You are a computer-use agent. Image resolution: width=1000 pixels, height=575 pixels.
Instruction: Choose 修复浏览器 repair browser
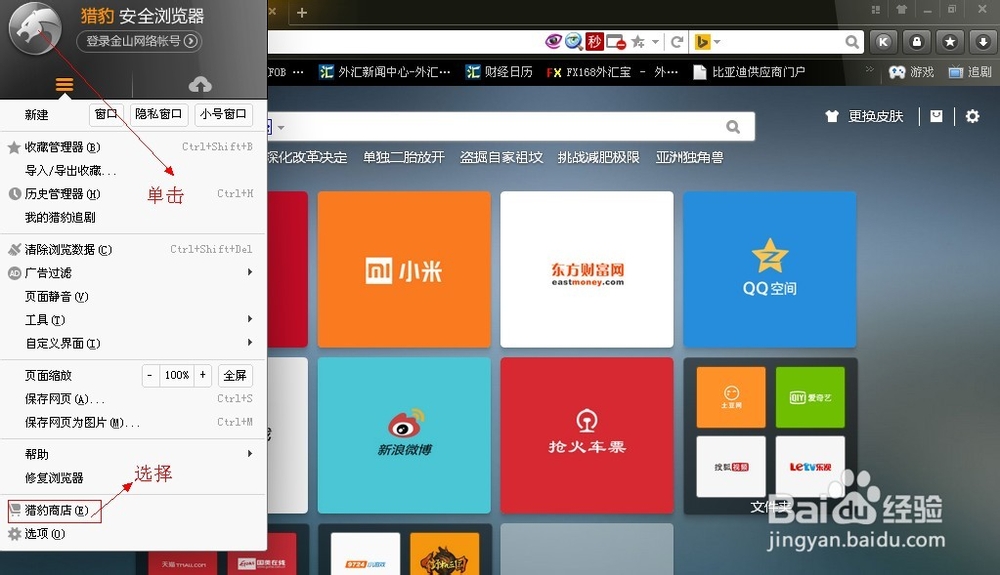pyautogui.click(x=133, y=477)
